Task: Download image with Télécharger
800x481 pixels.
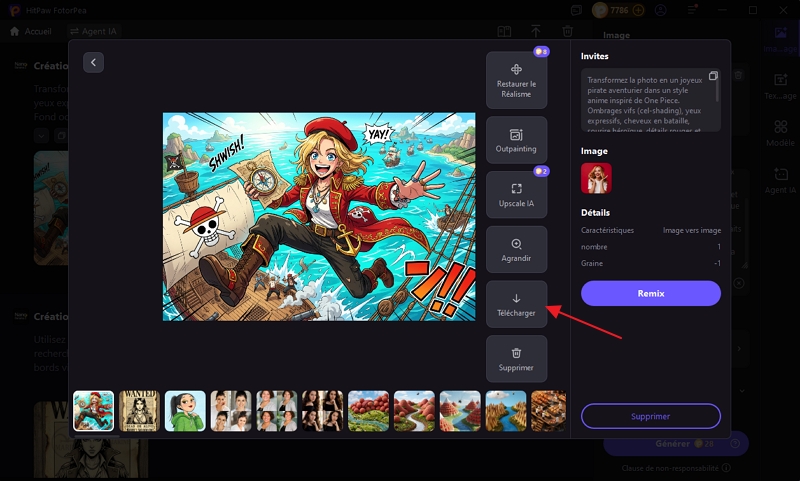Action: pyautogui.click(x=516, y=304)
